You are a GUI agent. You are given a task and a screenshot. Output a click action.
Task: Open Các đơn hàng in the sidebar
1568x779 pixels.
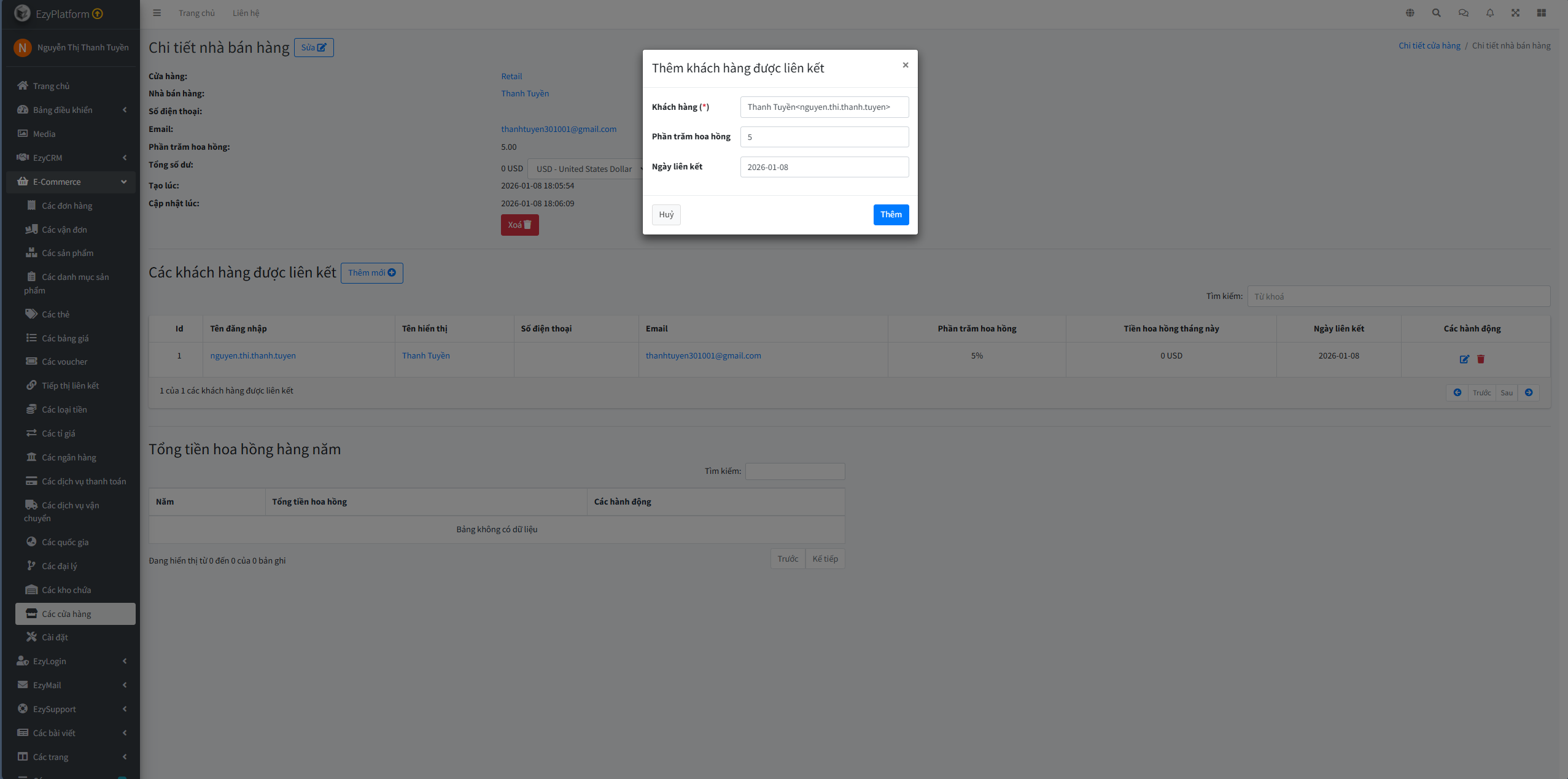(67, 206)
